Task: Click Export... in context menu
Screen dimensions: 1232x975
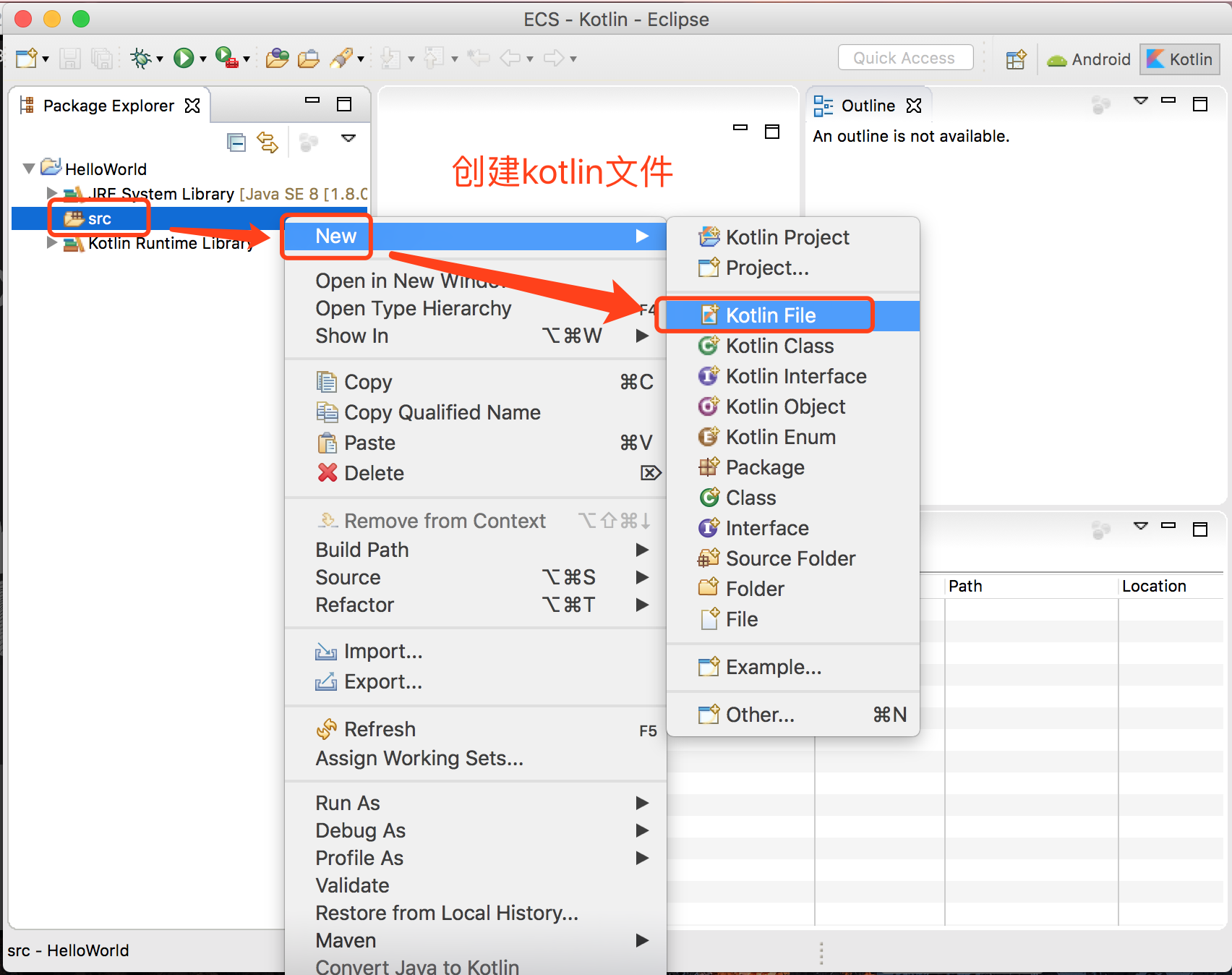Action: point(476,681)
